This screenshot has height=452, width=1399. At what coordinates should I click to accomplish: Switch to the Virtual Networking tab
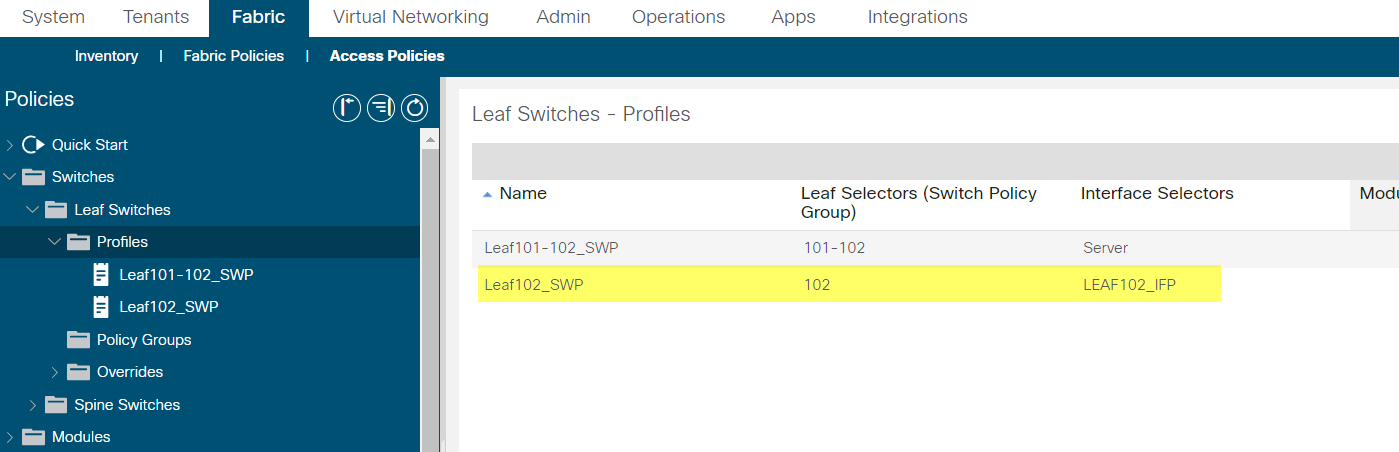click(x=411, y=17)
